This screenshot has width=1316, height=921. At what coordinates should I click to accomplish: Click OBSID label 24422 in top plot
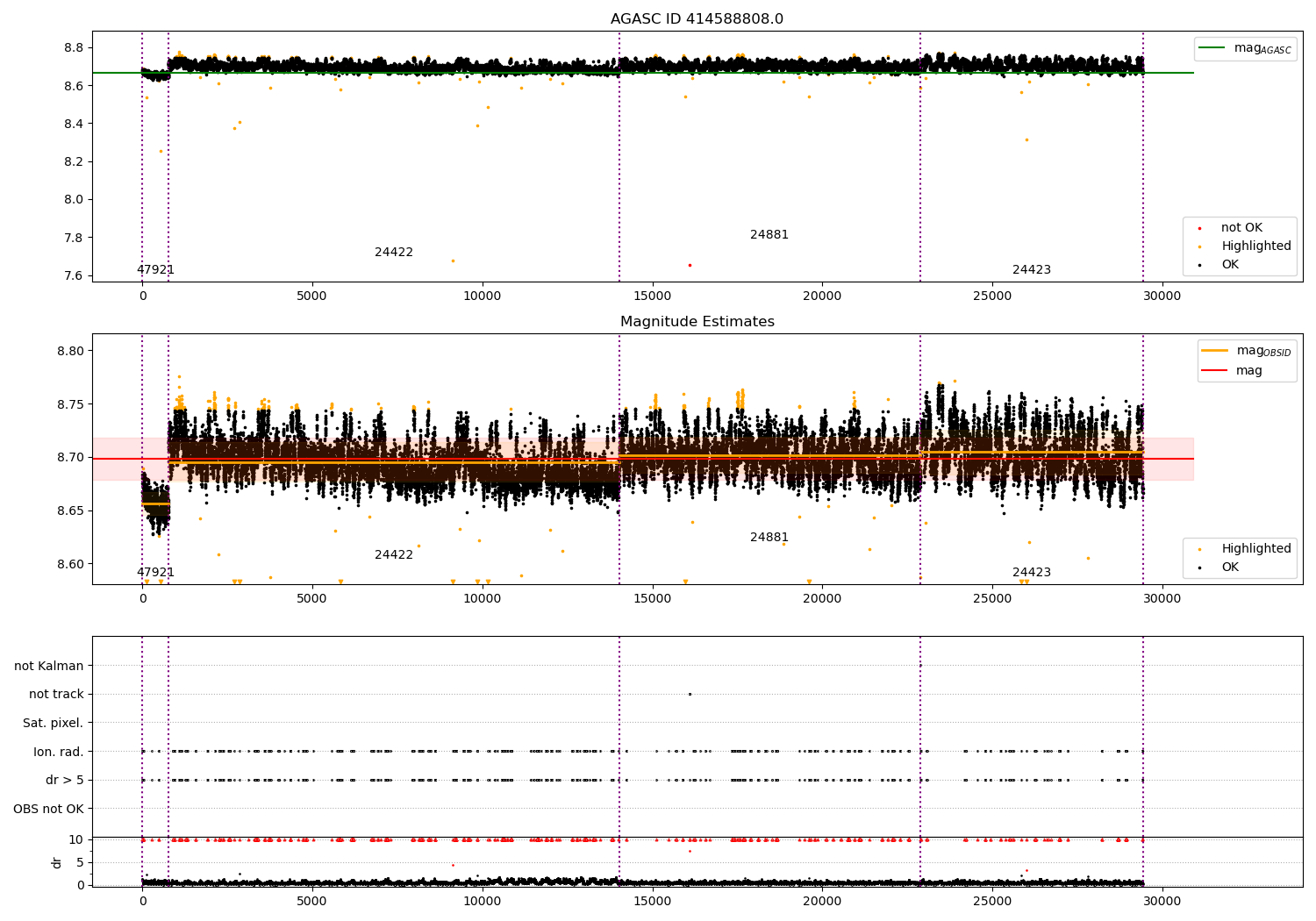click(394, 253)
